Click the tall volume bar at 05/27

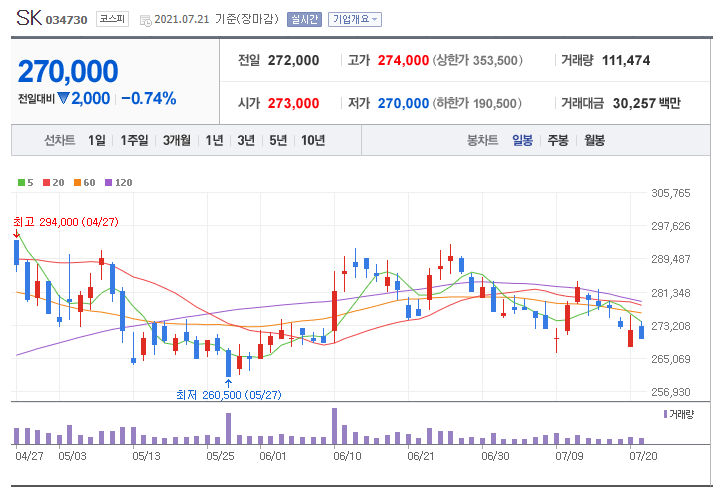(x=228, y=428)
